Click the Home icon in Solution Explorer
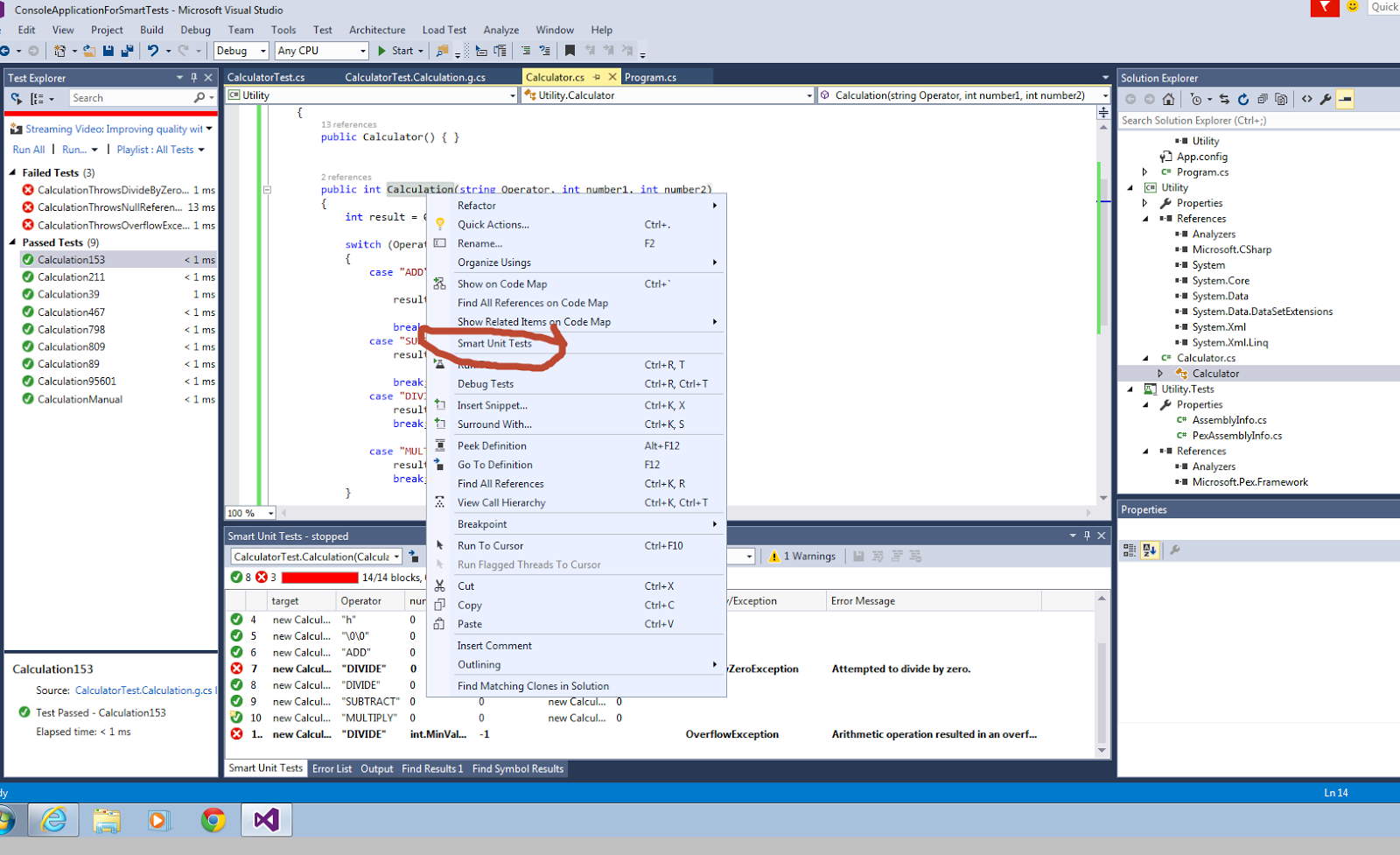 (x=1168, y=99)
